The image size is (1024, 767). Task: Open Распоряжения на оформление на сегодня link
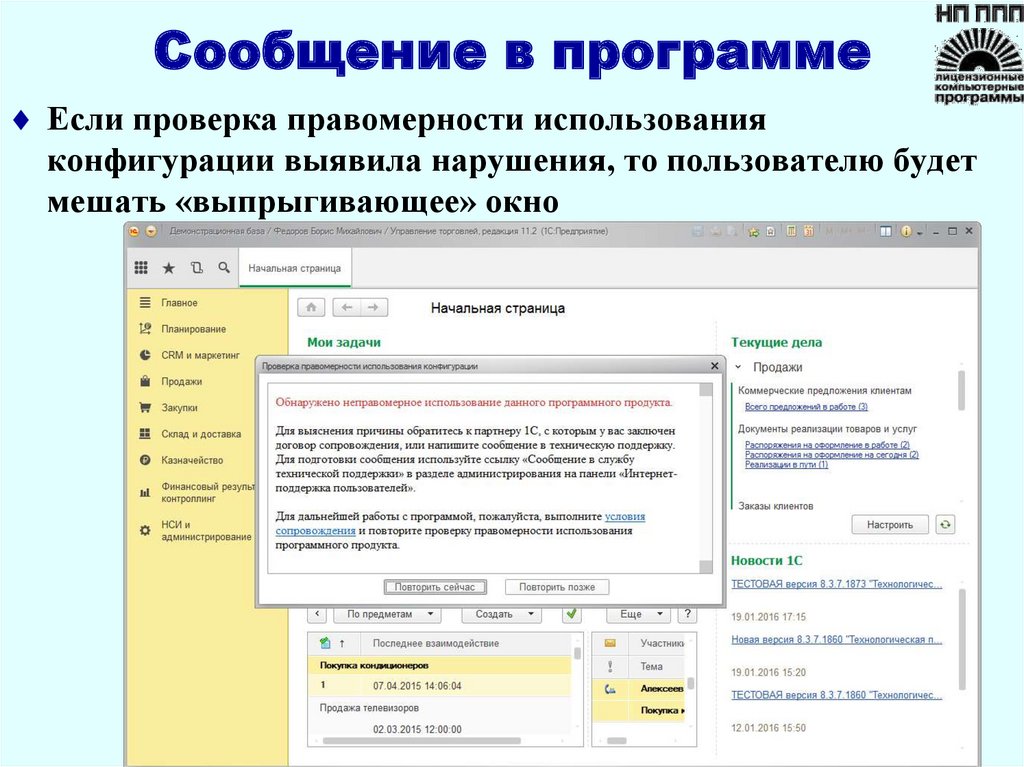831,454
